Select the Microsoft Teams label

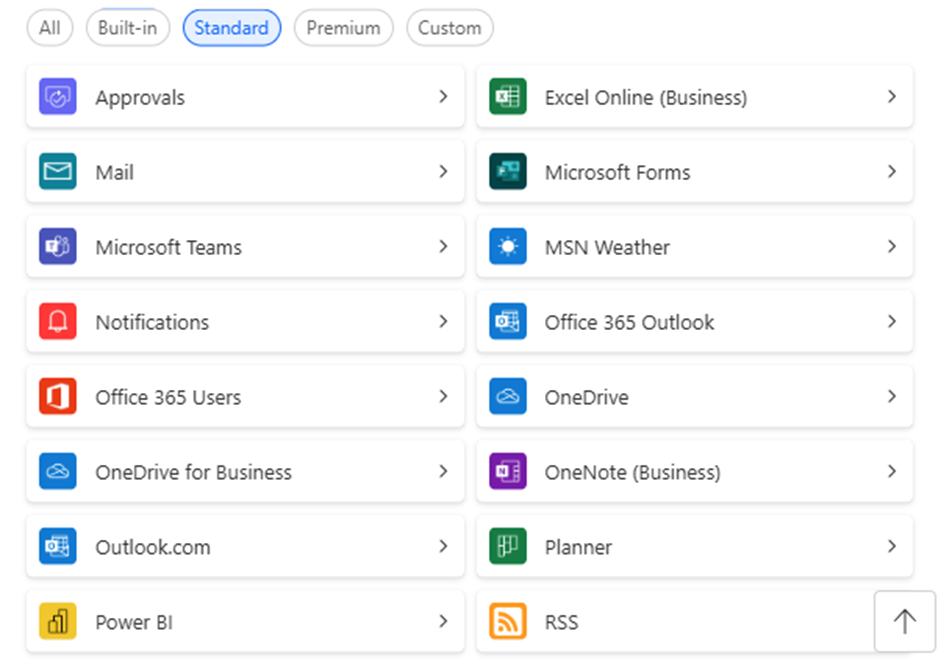(169, 247)
